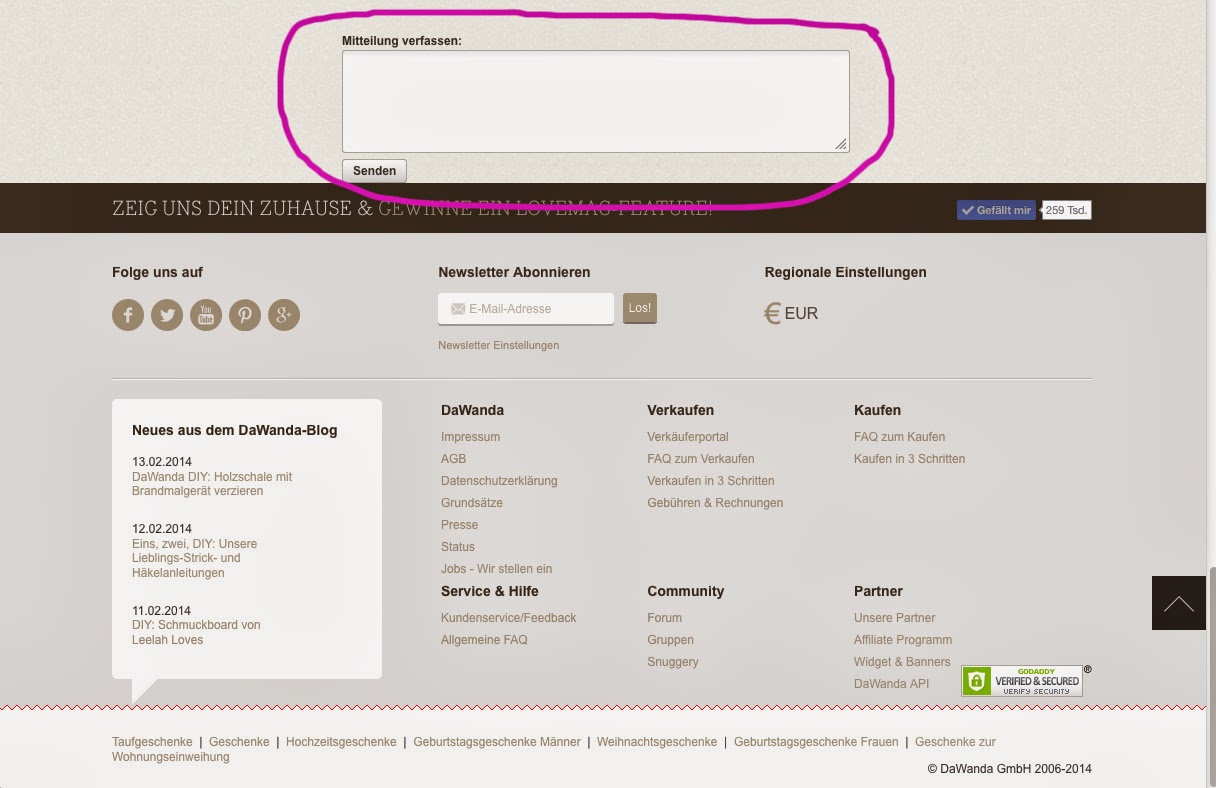Open the 'Verkäuferportal' link
The height and width of the screenshot is (788, 1216).
[688, 437]
